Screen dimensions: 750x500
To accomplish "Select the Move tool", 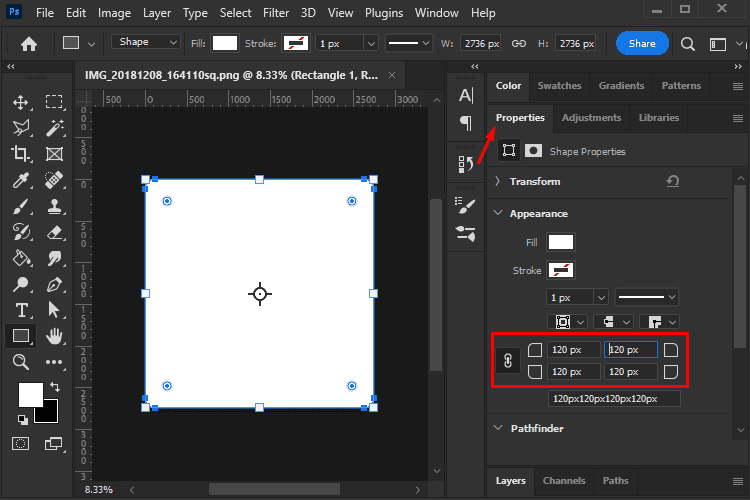I will point(20,102).
